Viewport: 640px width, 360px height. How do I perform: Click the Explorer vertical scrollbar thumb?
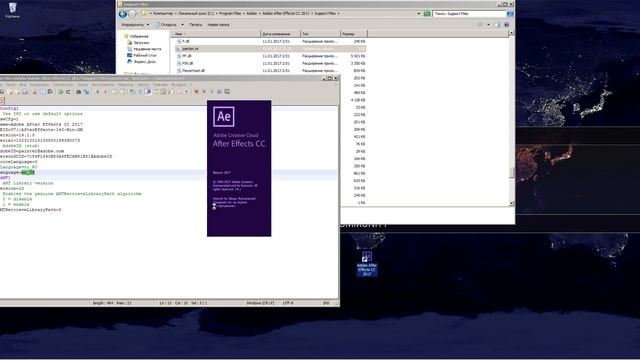[x=512, y=172]
